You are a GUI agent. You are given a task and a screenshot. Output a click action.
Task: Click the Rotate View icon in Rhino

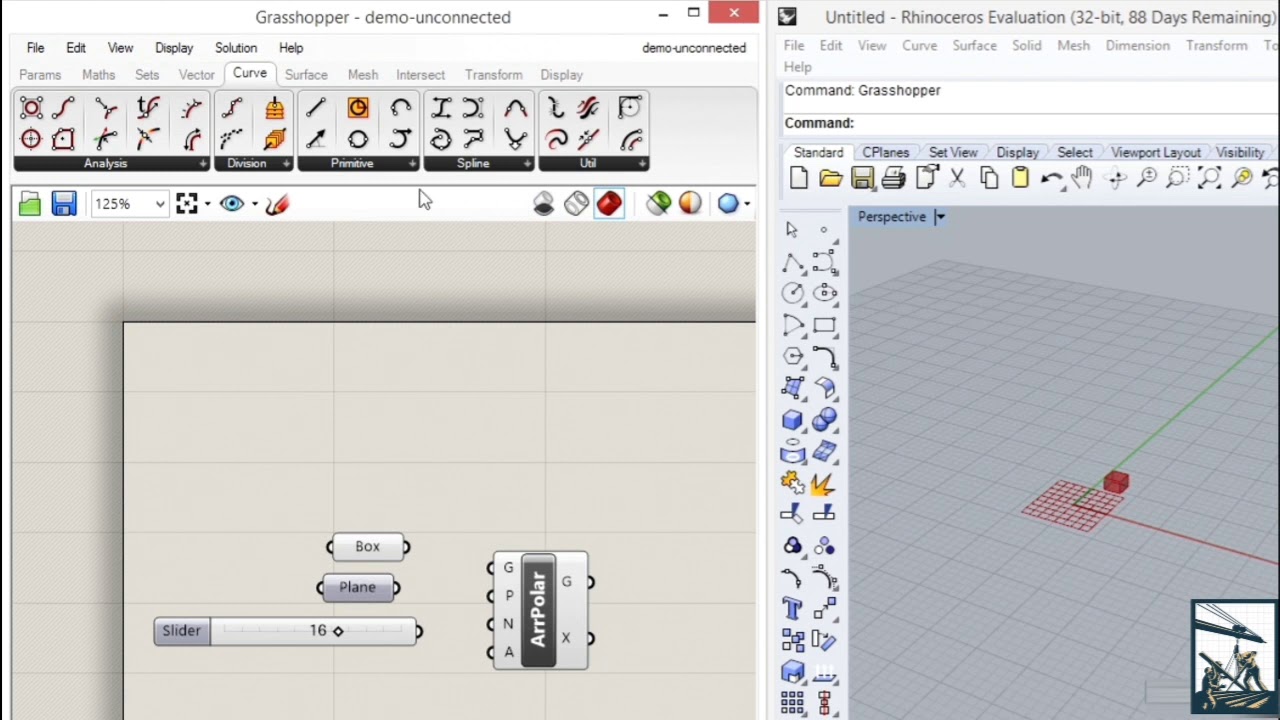click(1115, 178)
